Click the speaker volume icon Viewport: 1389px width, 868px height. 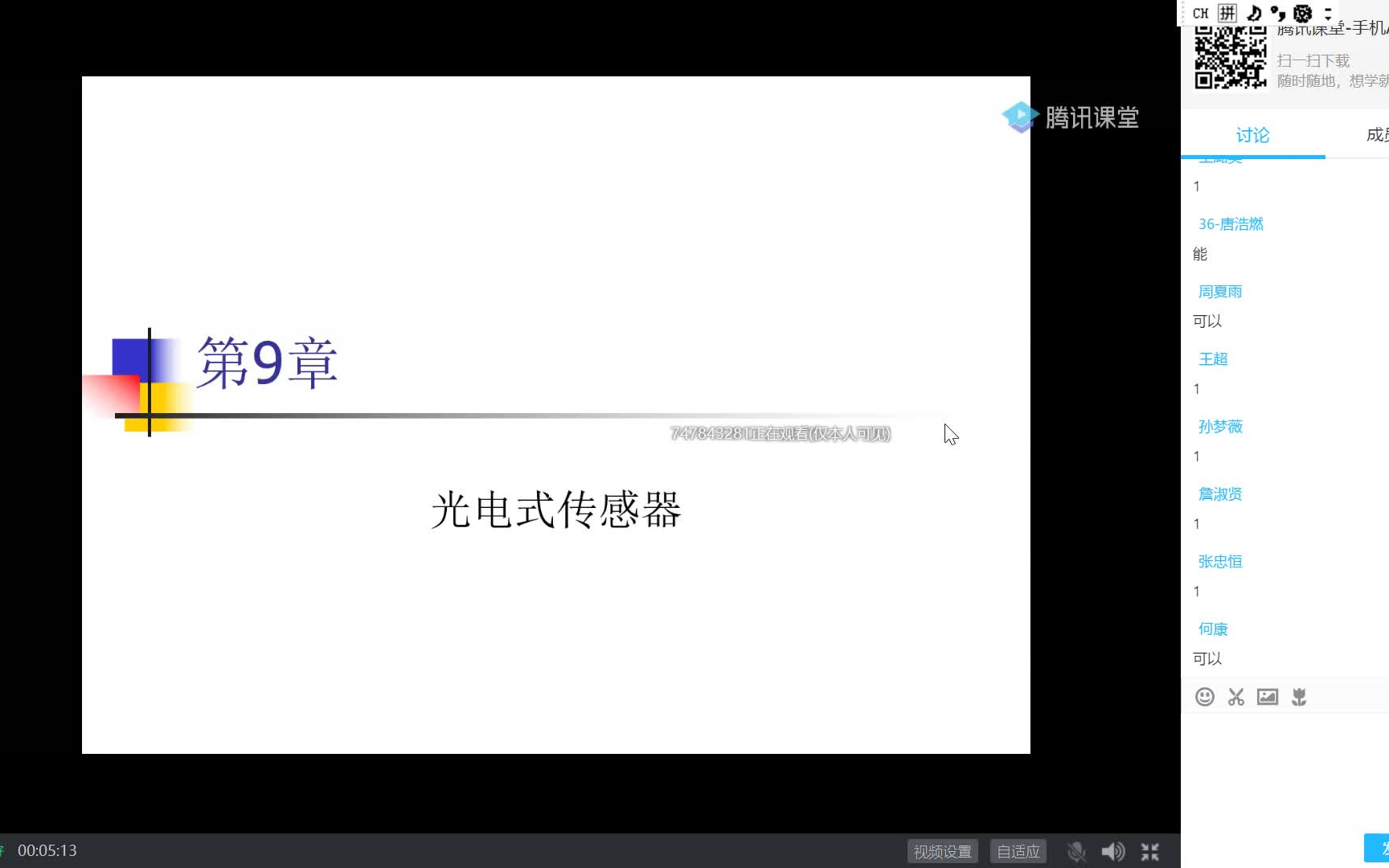pyautogui.click(x=1112, y=851)
